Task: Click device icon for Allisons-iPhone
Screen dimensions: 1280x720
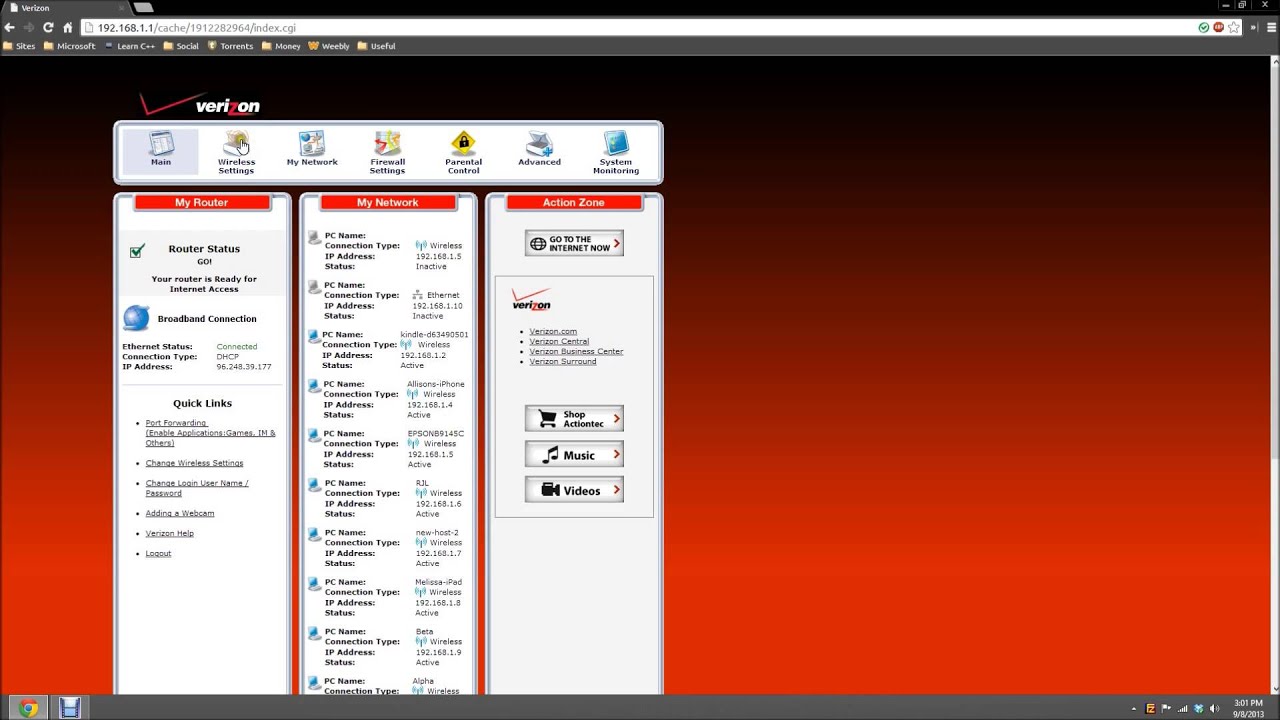Action: point(314,386)
